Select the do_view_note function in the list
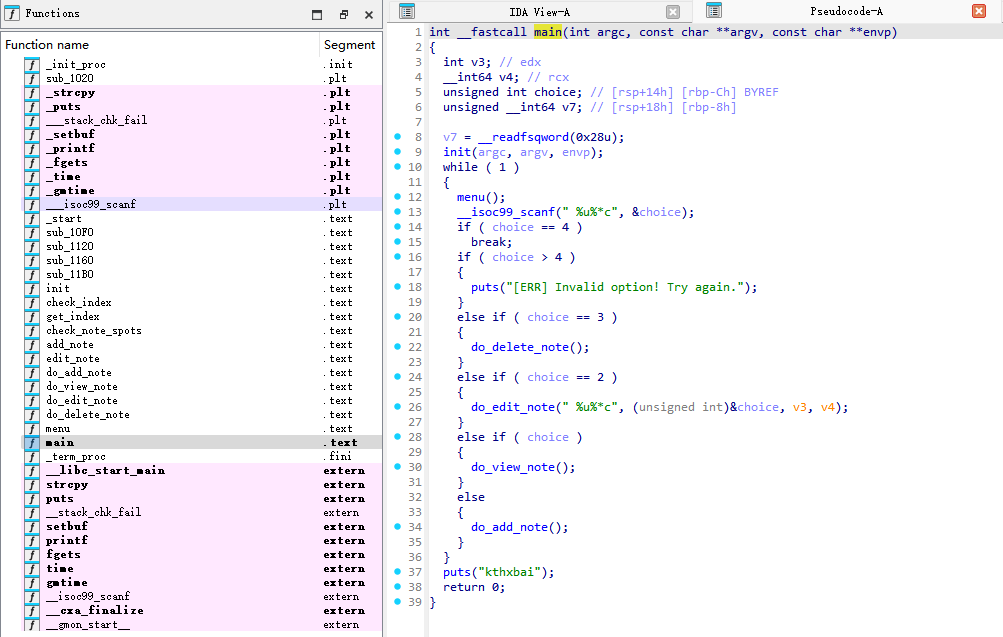Viewport: 1003px width, 637px height. pyautogui.click(x=81, y=387)
